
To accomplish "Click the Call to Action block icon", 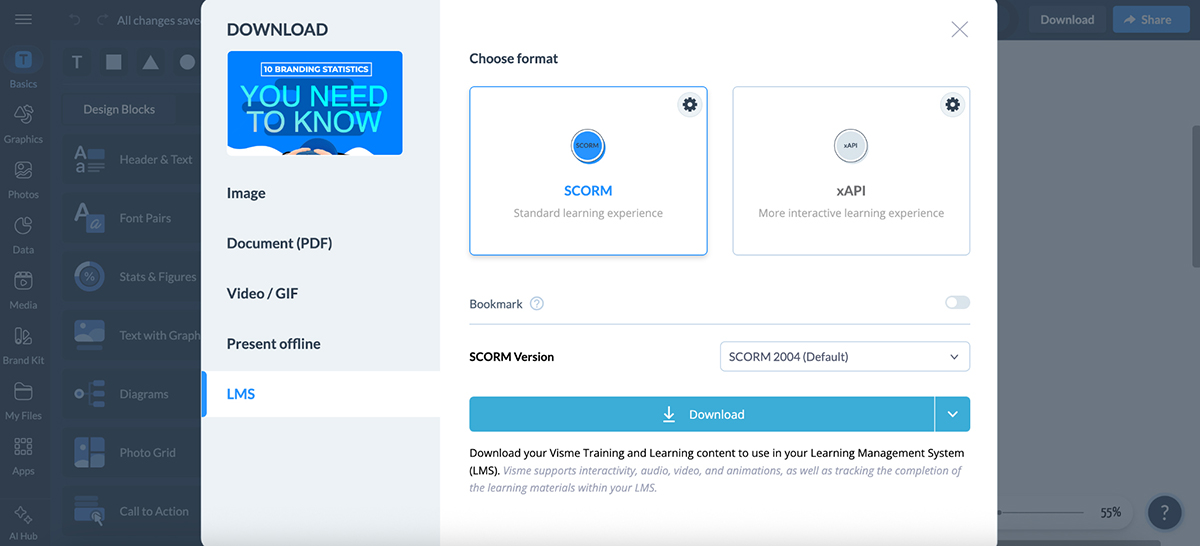I will (x=90, y=511).
